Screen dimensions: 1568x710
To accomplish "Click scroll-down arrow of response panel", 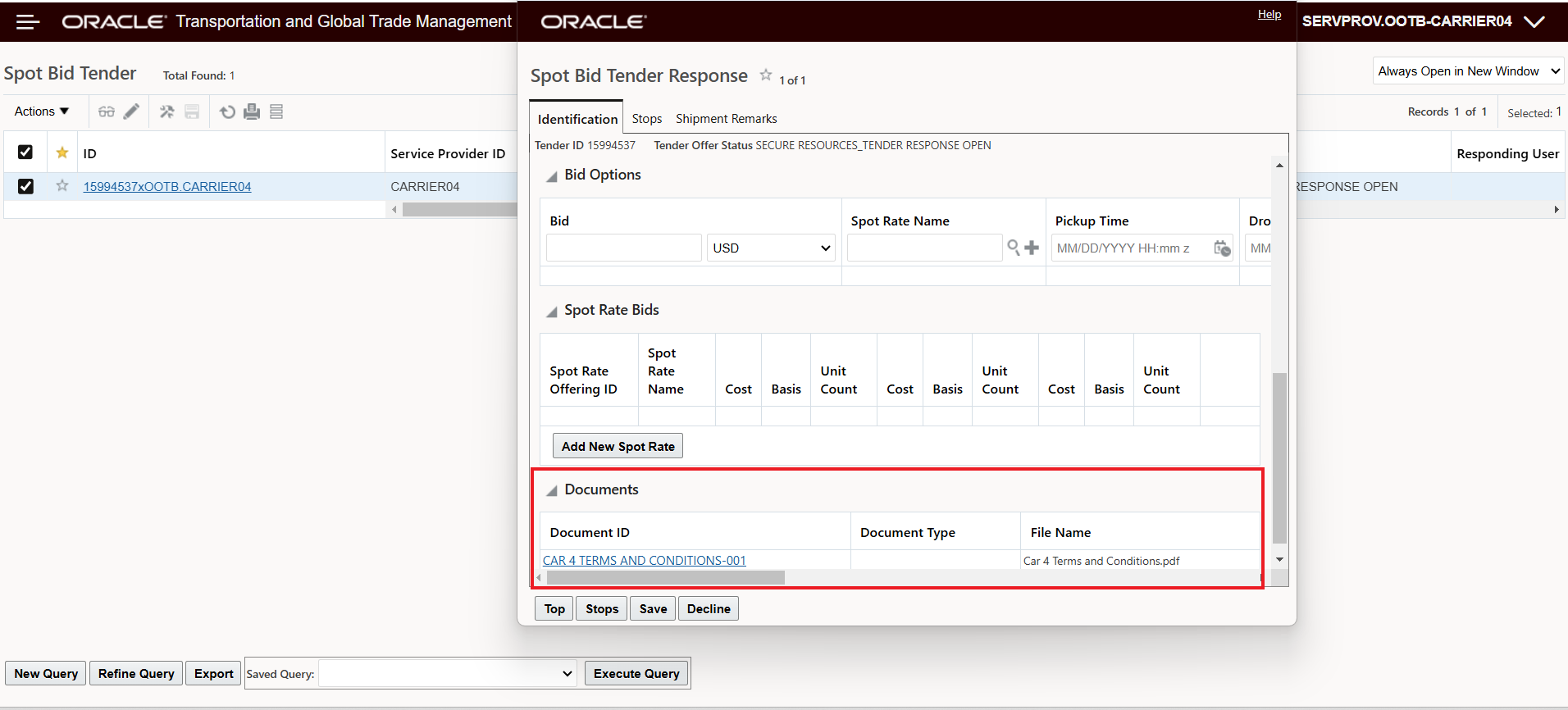I will 1279,559.
